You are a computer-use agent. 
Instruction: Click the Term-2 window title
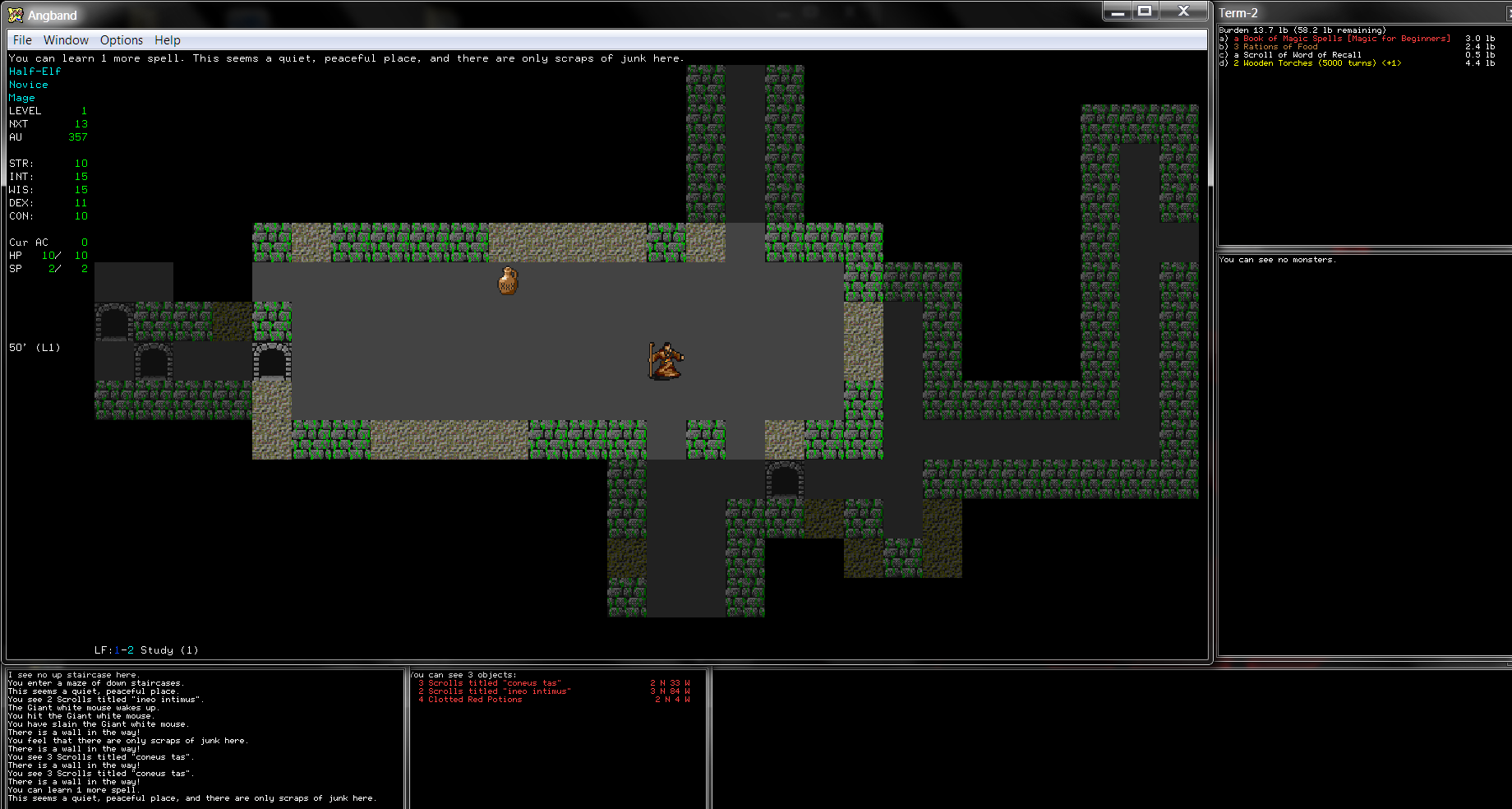[x=1238, y=13]
